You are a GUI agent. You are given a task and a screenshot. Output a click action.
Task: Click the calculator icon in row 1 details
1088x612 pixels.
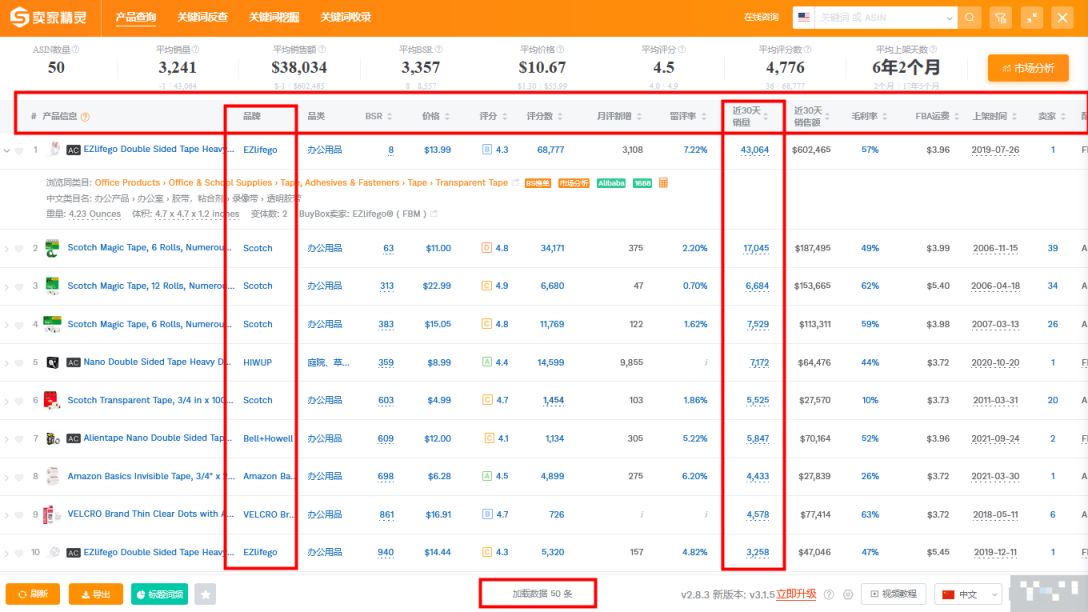[663, 182]
